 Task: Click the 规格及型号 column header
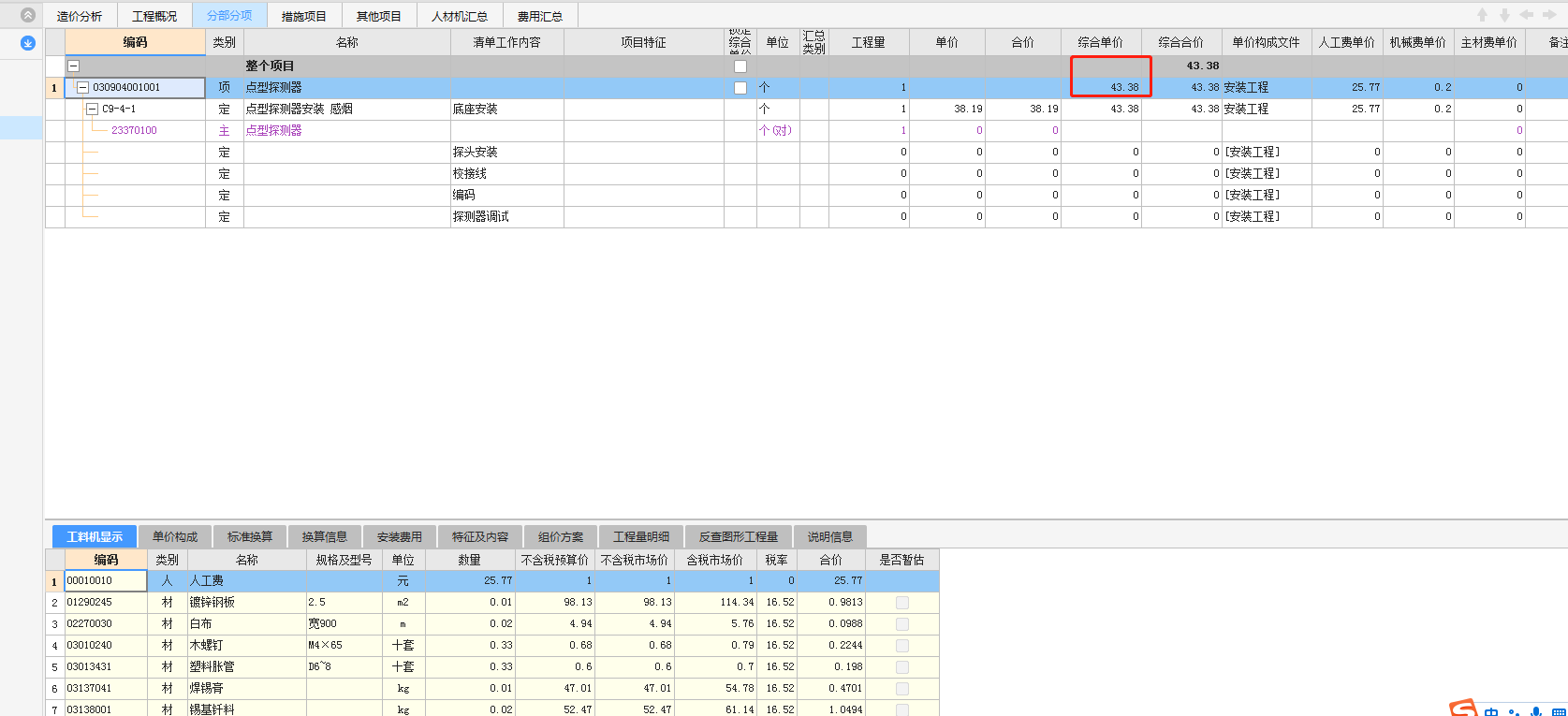click(344, 560)
